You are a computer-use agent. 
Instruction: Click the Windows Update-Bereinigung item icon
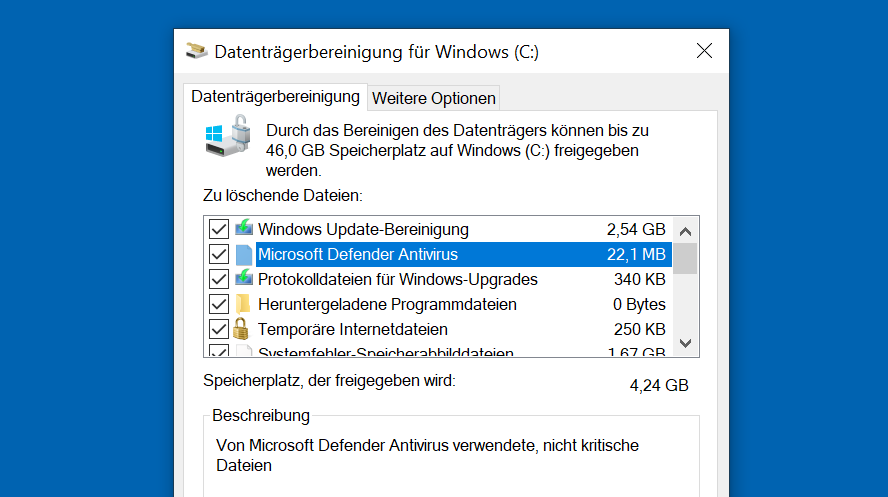tap(245, 229)
